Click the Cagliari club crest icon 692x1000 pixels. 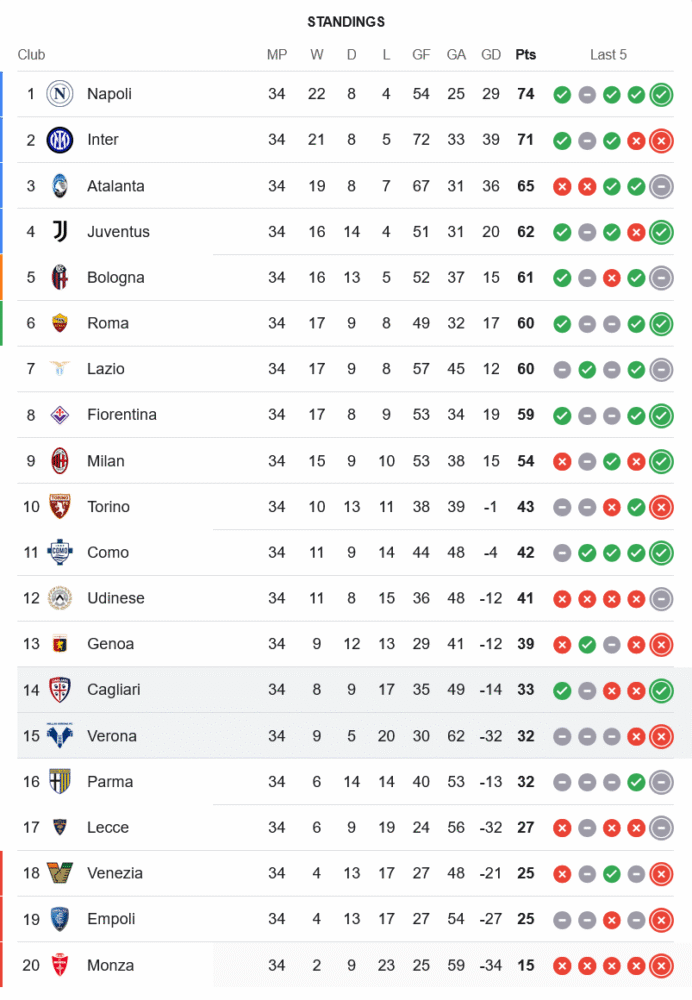(x=60, y=690)
